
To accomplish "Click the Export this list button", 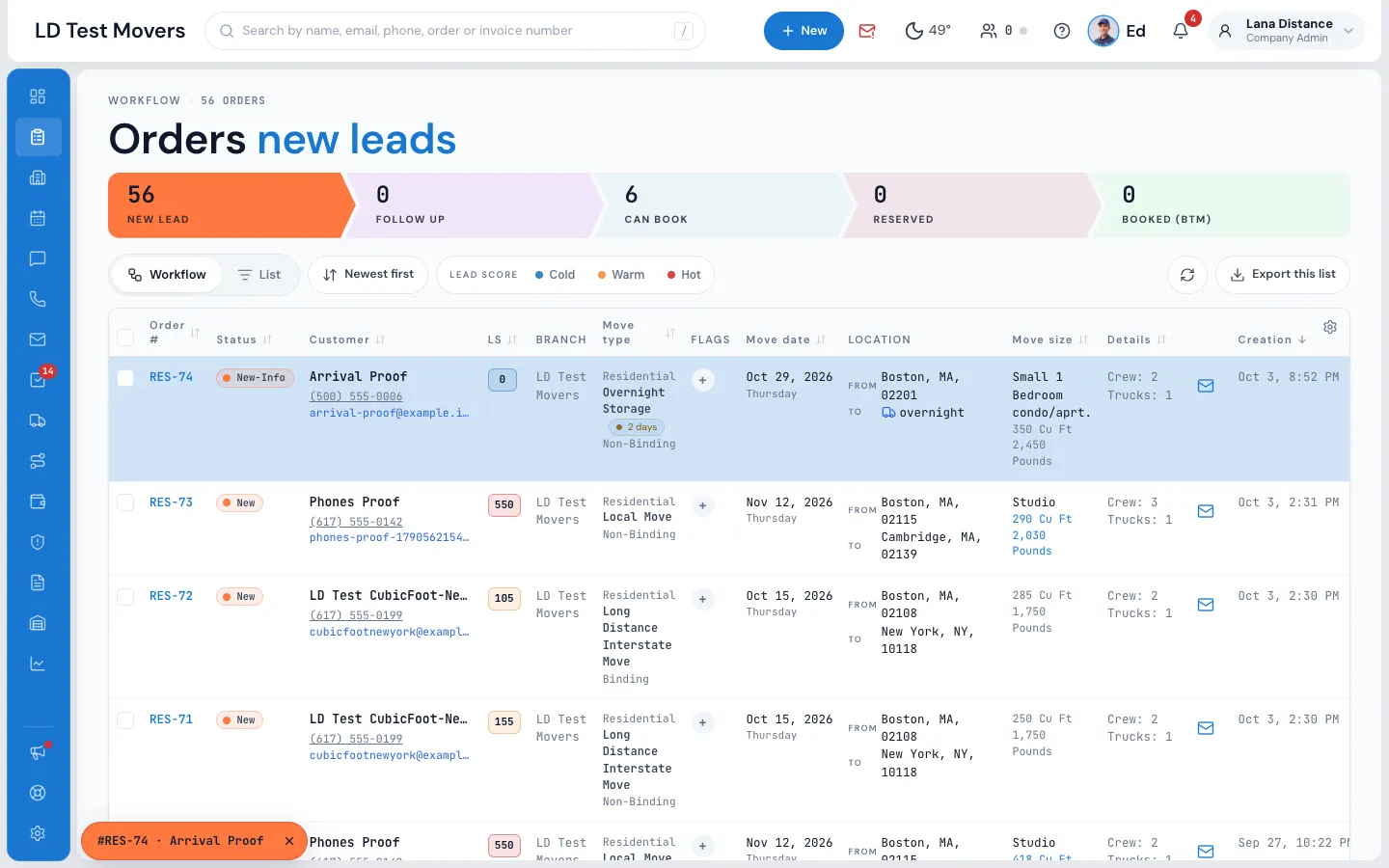I will point(1283,275).
